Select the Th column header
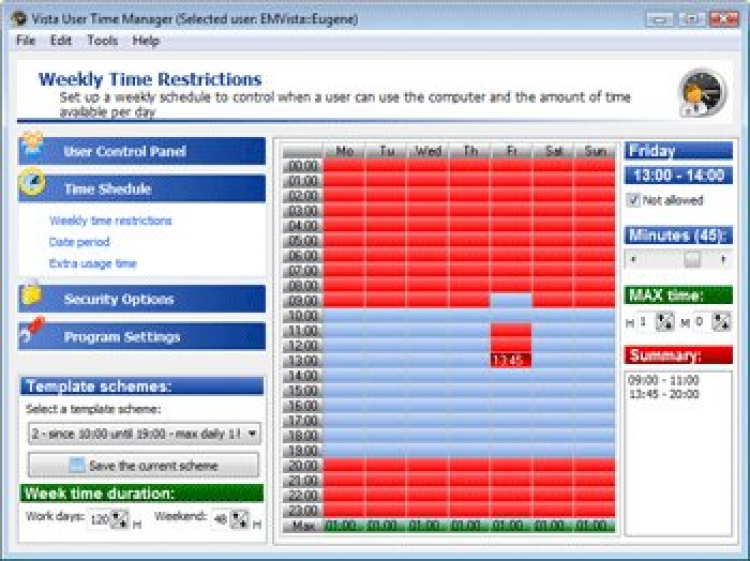Viewport: 750px width, 561px height. point(470,151)
